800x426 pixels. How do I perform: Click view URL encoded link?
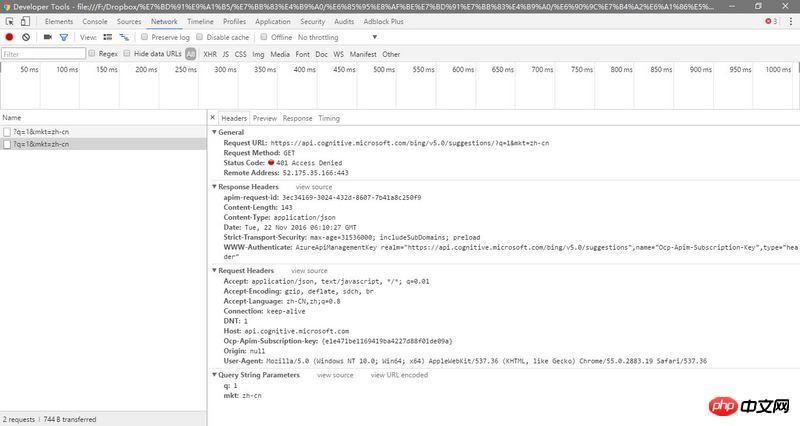point(399,375)
